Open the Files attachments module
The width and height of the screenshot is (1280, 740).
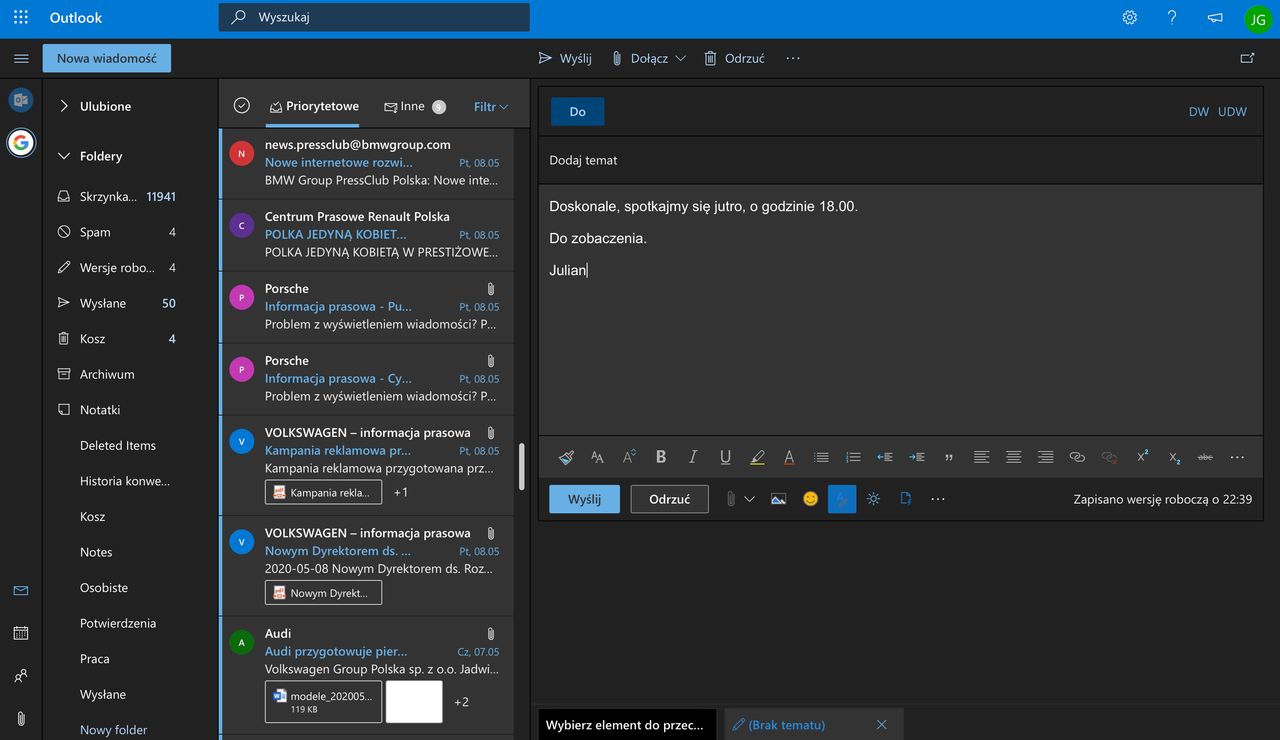tap(21, 718)
